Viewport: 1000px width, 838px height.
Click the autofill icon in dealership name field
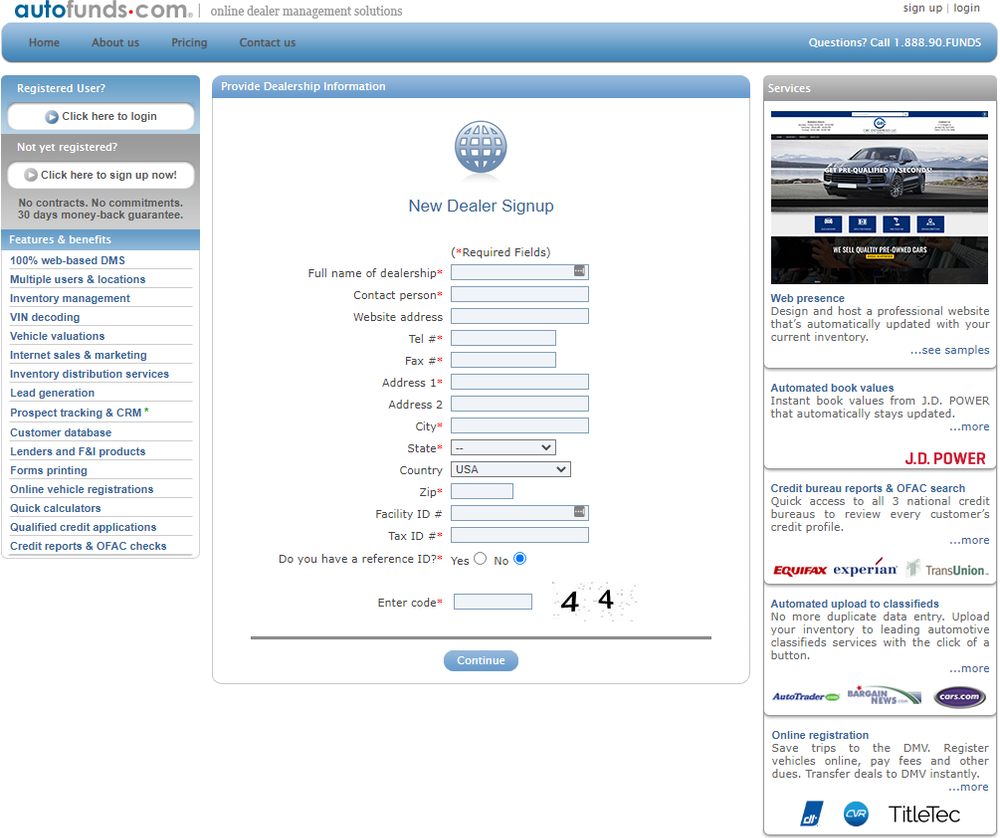click(x=579, y=271)
